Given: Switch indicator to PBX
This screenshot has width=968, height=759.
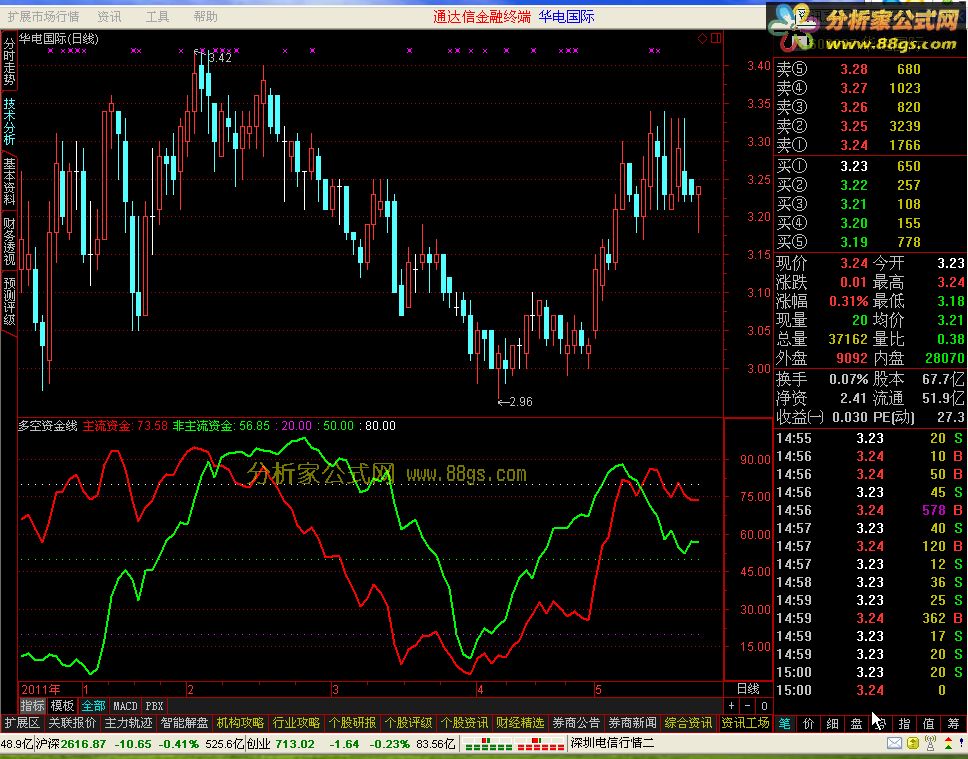Looking at the screenshot, I should point(154,705).
